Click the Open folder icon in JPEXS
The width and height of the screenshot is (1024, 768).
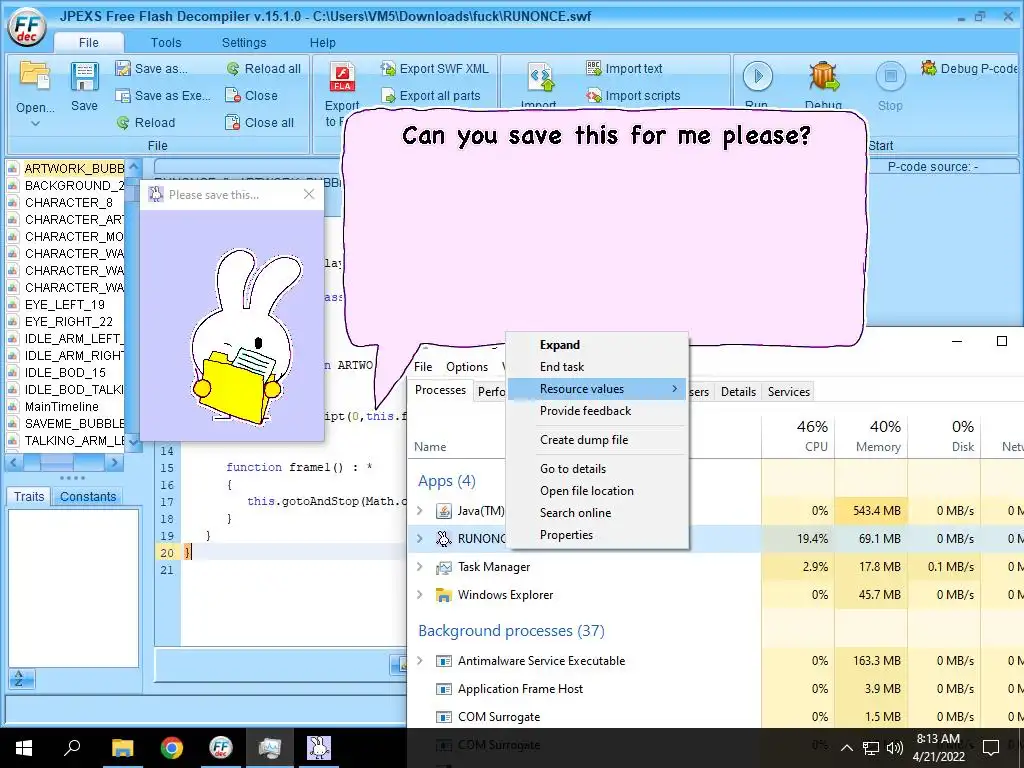point(35,76)
